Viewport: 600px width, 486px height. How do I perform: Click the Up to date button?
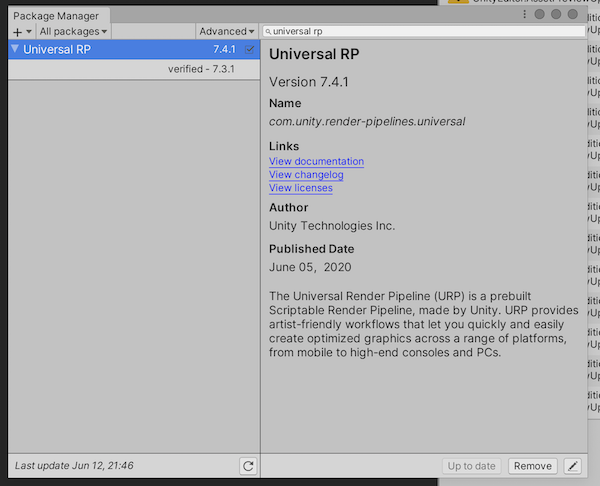(471, 466)
